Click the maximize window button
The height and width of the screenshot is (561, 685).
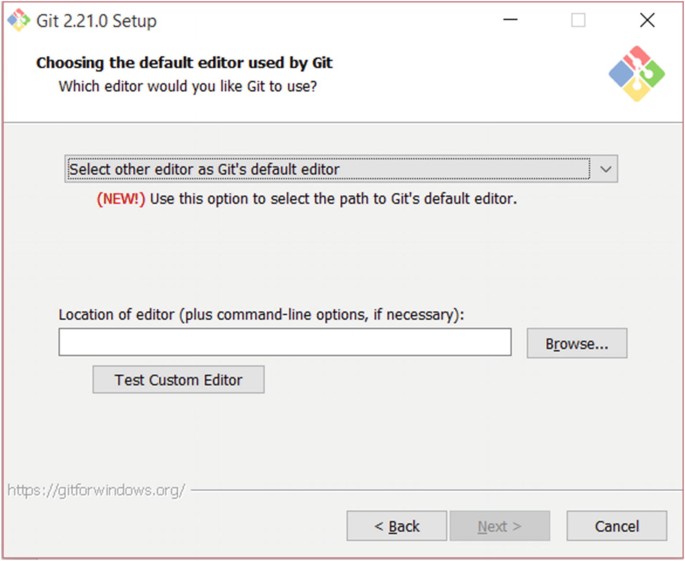point(578,20)
